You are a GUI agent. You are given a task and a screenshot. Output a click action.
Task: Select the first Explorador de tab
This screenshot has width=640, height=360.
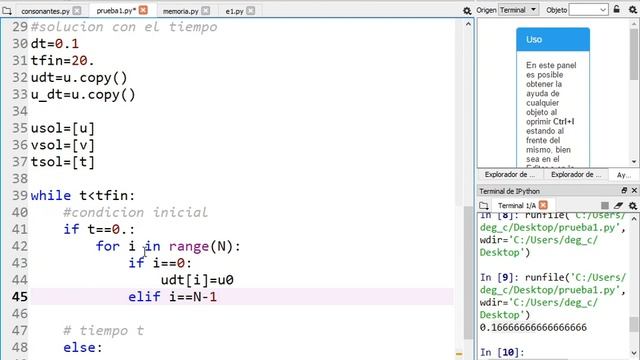(x=510, y=175)
